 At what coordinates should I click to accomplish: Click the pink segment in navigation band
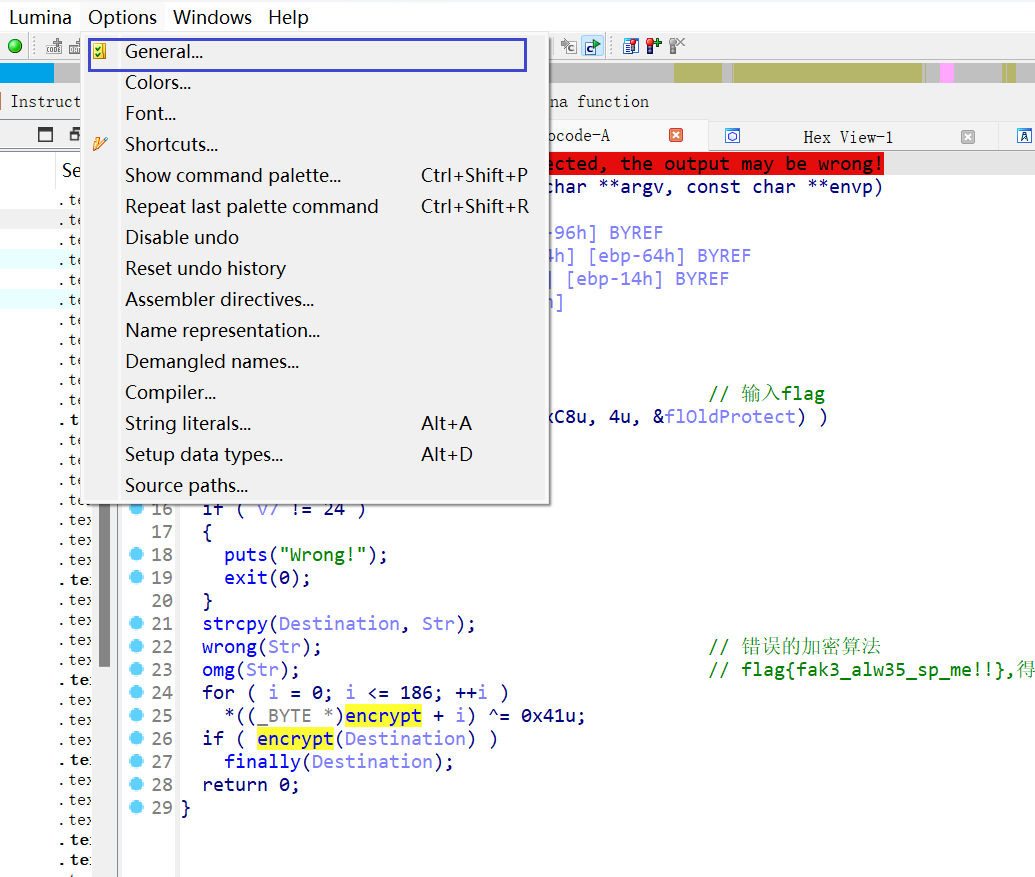point(946,73)
